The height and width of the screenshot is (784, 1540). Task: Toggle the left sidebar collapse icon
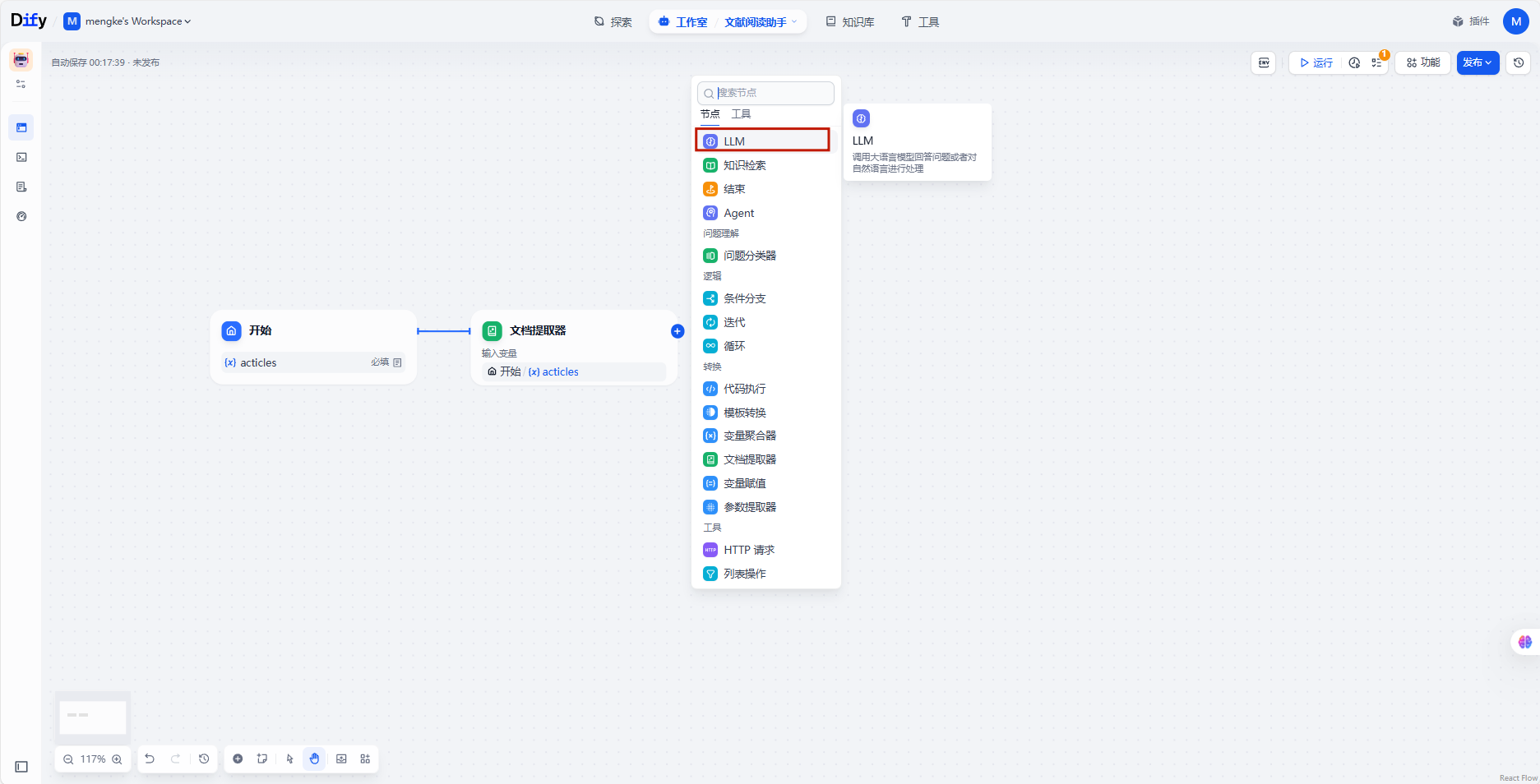point(21,767)
